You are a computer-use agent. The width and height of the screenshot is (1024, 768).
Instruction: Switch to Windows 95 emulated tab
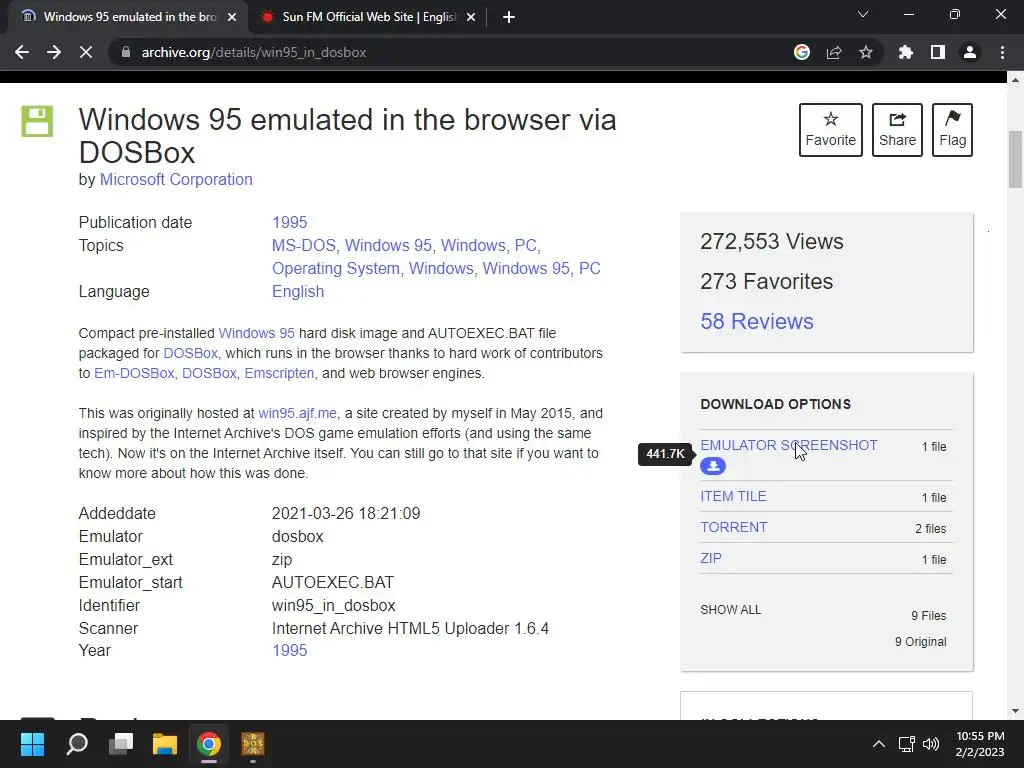[128, 17]
